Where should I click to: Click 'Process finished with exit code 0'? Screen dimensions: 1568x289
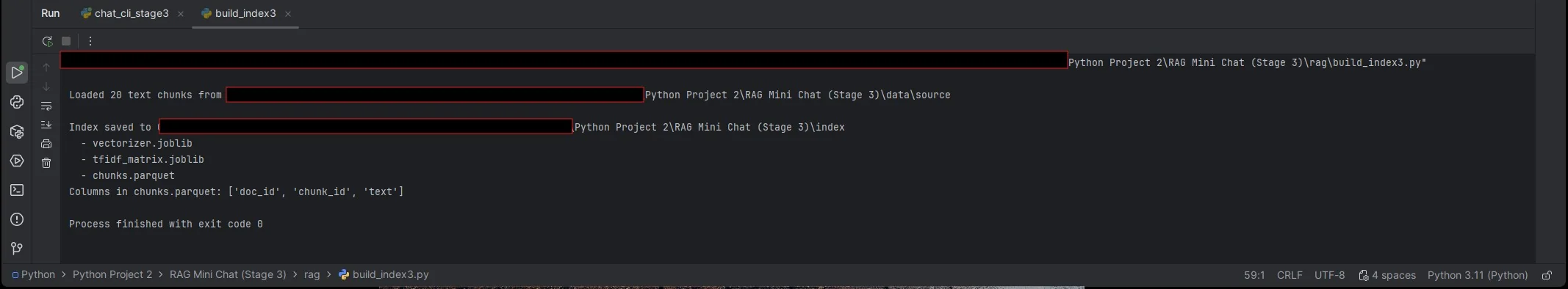pos(166,224)
